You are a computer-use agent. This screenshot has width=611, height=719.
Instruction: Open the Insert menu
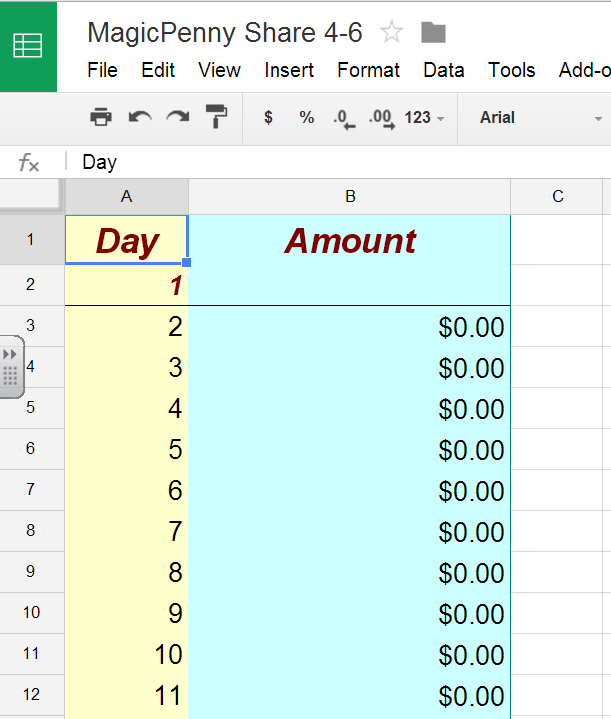click(289, 70)
